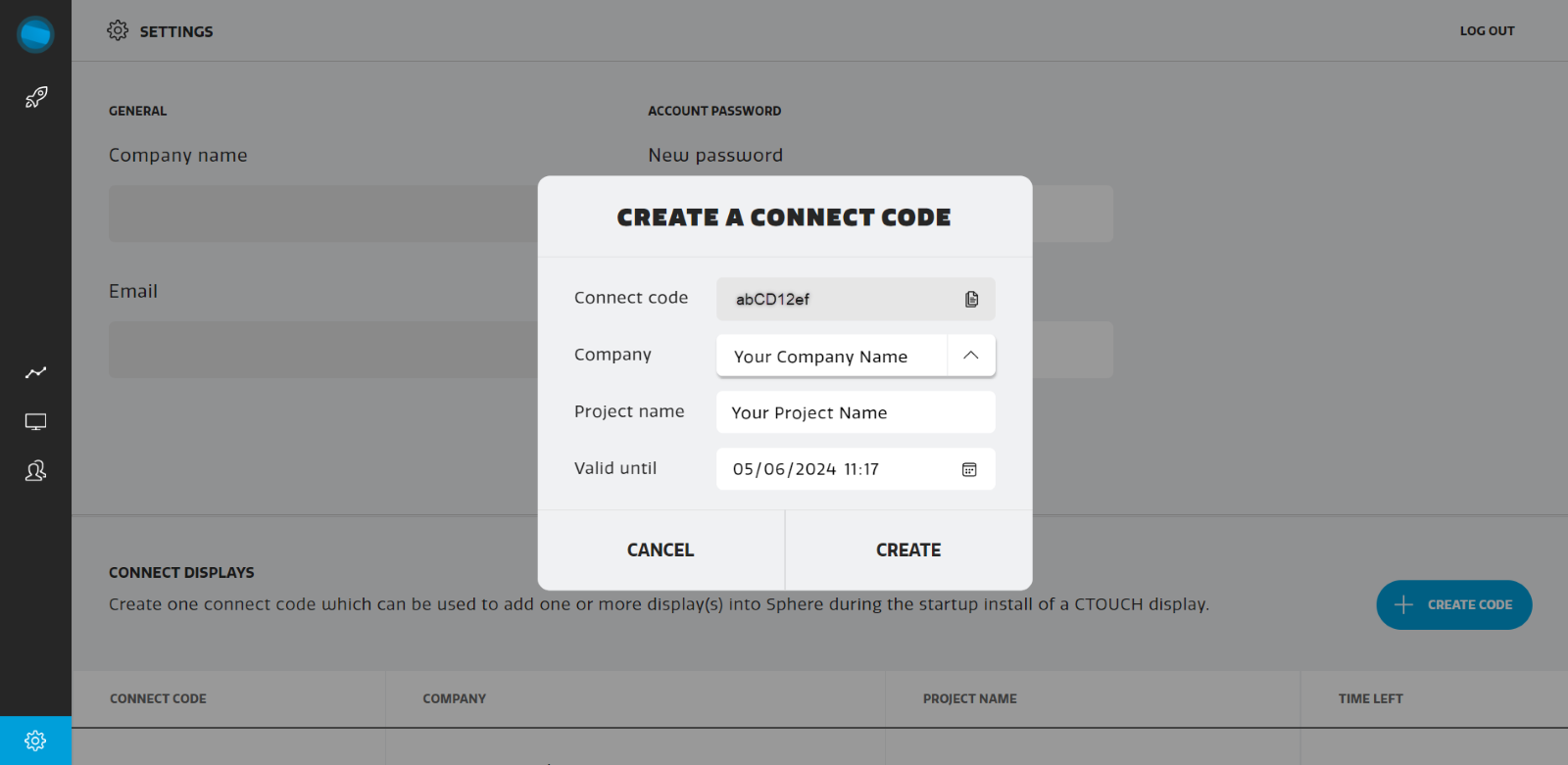Collapse the Company dropdown chevron
The width and height of the screenshot is (1568, 765).
pos(971,356)
